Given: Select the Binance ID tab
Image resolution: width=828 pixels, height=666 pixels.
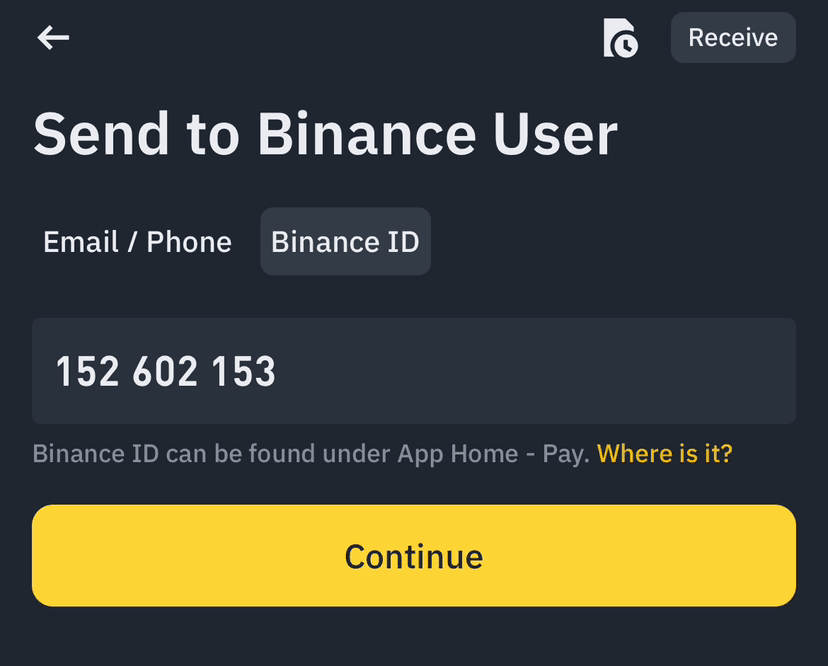Looking at the screenshot, I should coord(345,242).
